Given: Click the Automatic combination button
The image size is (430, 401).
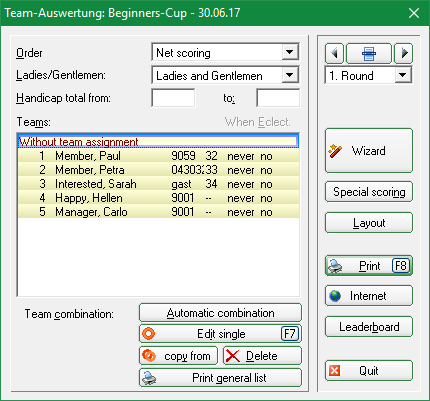Looking at the screenshot, I should 220,313.
